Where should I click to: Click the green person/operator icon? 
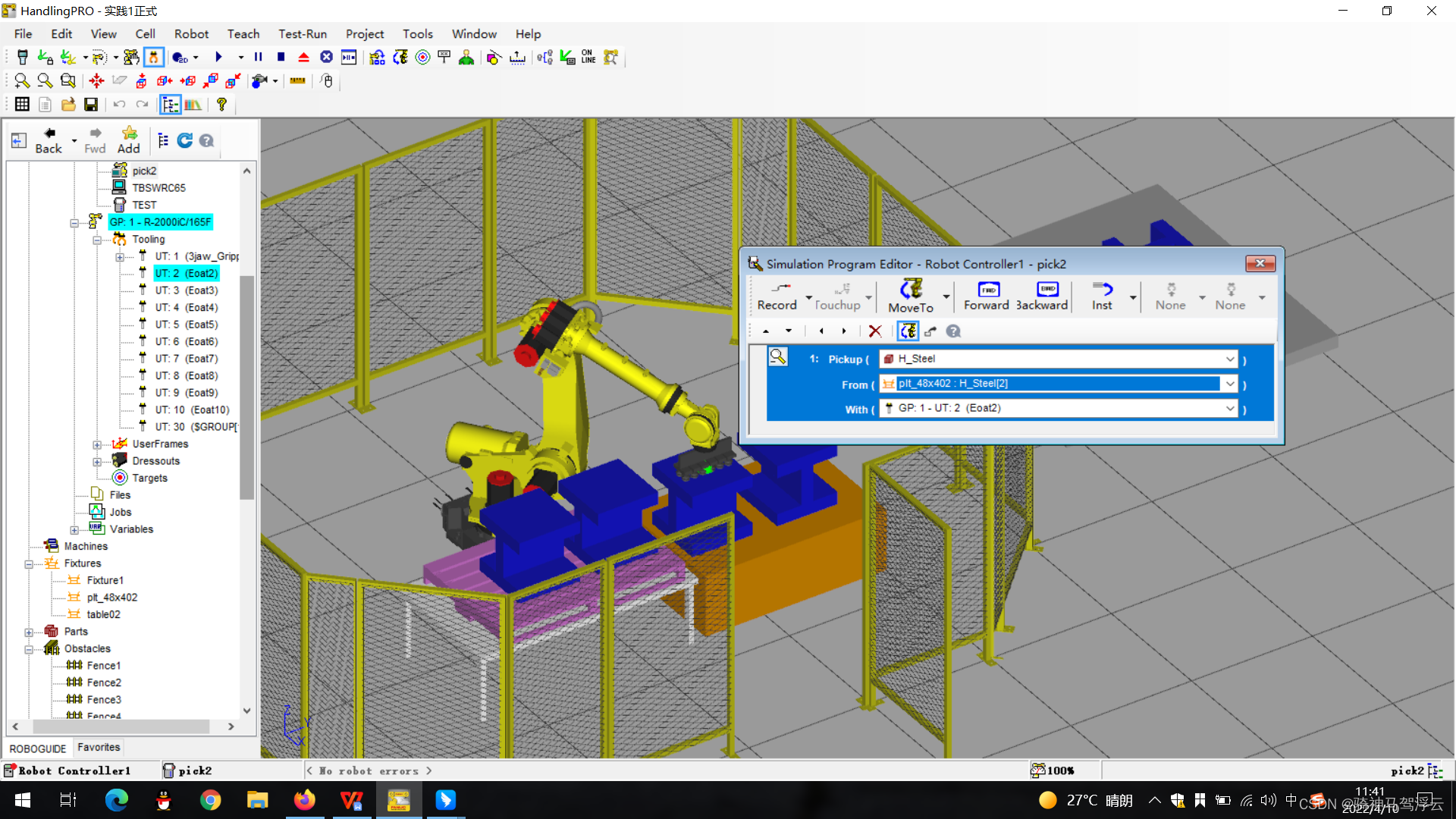[467, 58]
